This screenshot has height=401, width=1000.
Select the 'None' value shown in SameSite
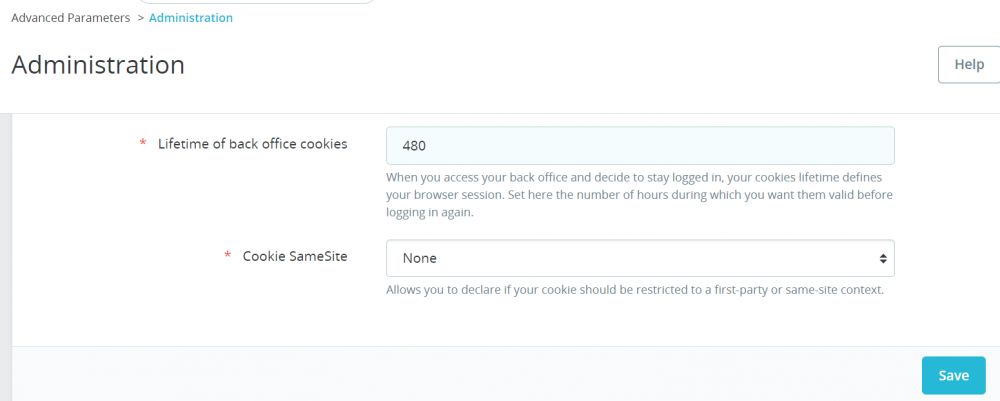point(420,258)
